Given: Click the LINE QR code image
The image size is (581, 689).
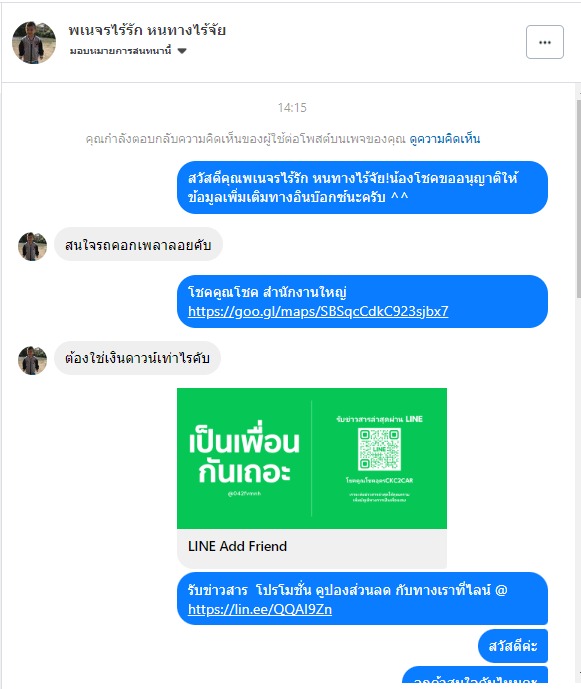Looking at the screenshot, I should pyautogui.click(x=379, y=449).
